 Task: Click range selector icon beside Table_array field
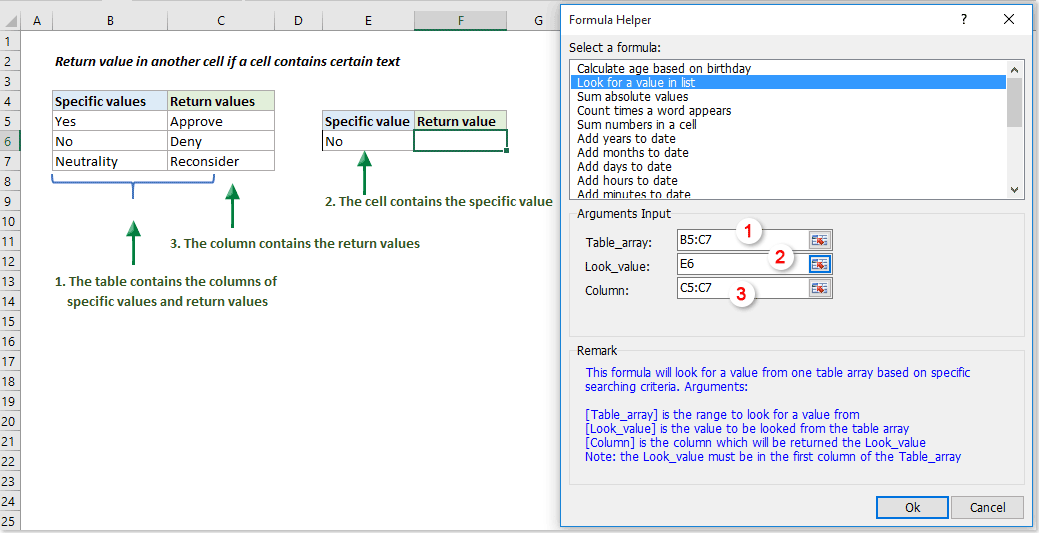tap(820, 240)
